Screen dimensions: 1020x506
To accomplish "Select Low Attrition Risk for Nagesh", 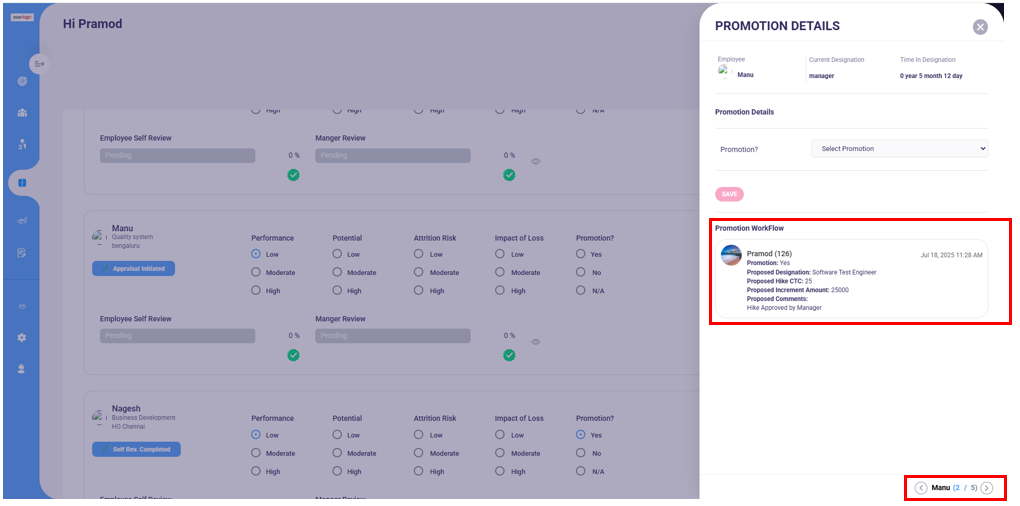I will pos(418,434).
